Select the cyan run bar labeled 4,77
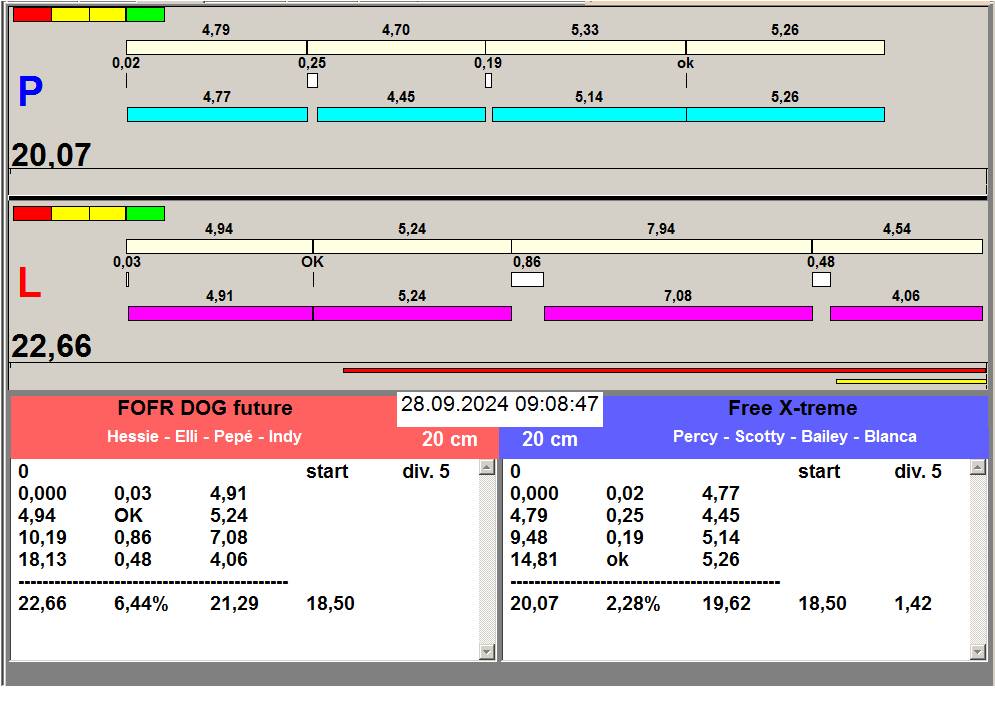Screen dimensions: 995x716 (x=217, y=115)
